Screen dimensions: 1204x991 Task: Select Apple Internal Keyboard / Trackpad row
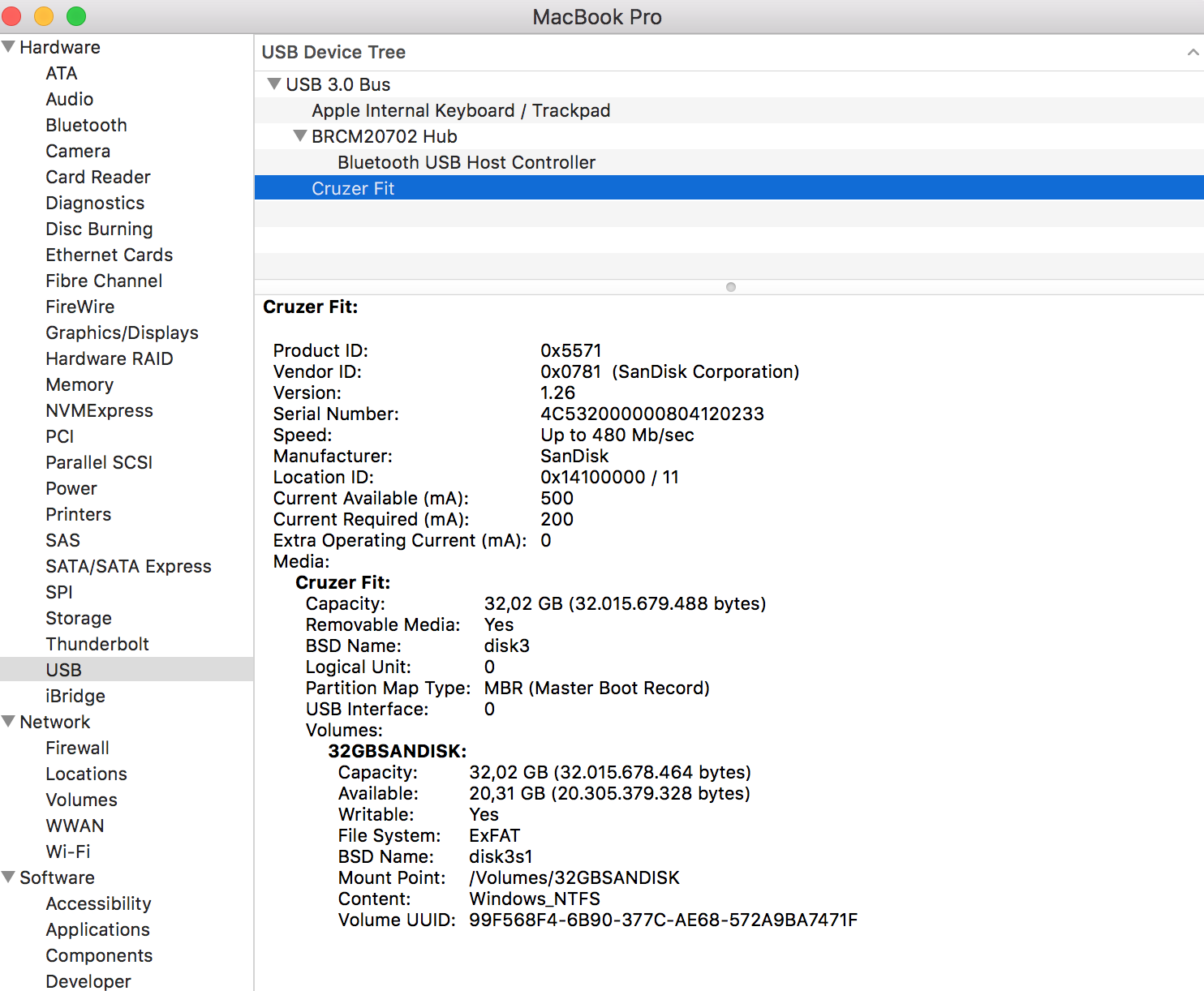point(729,110)
